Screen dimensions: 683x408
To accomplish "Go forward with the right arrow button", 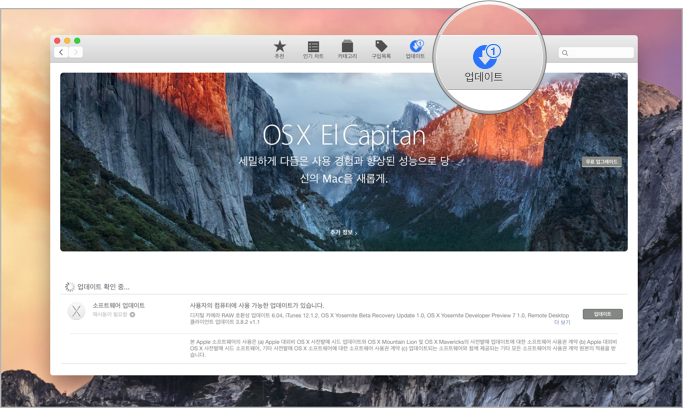I will (75, 52).
